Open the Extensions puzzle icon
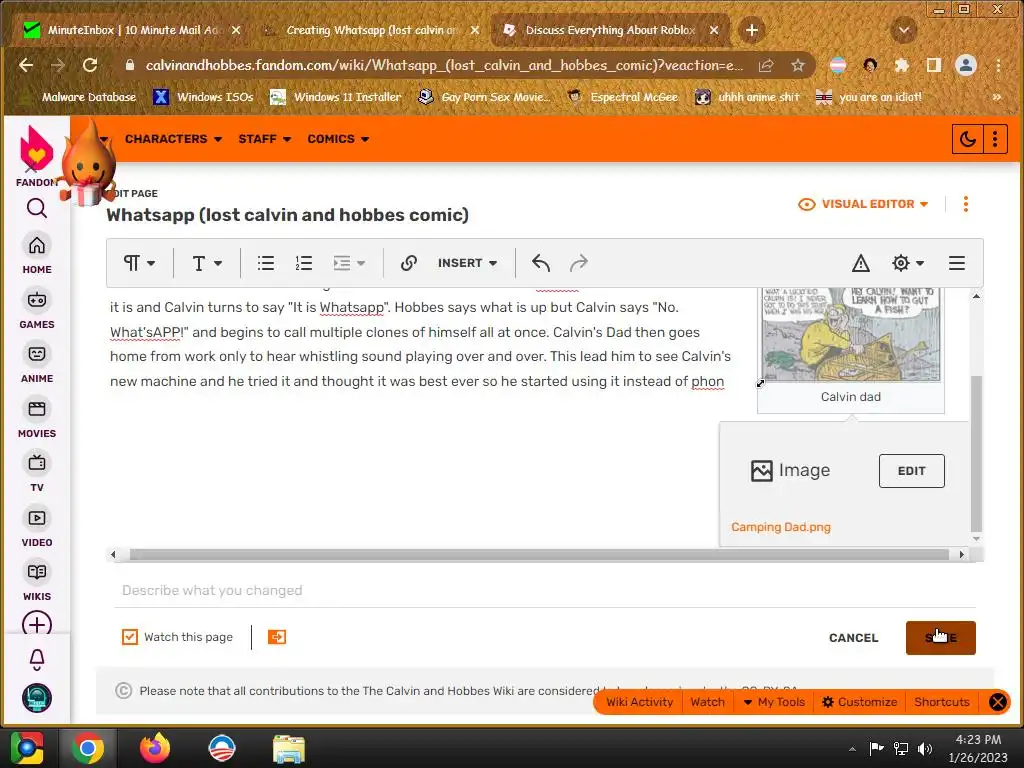Screen dimensions: 1024x768 click(x=902, y=65)
